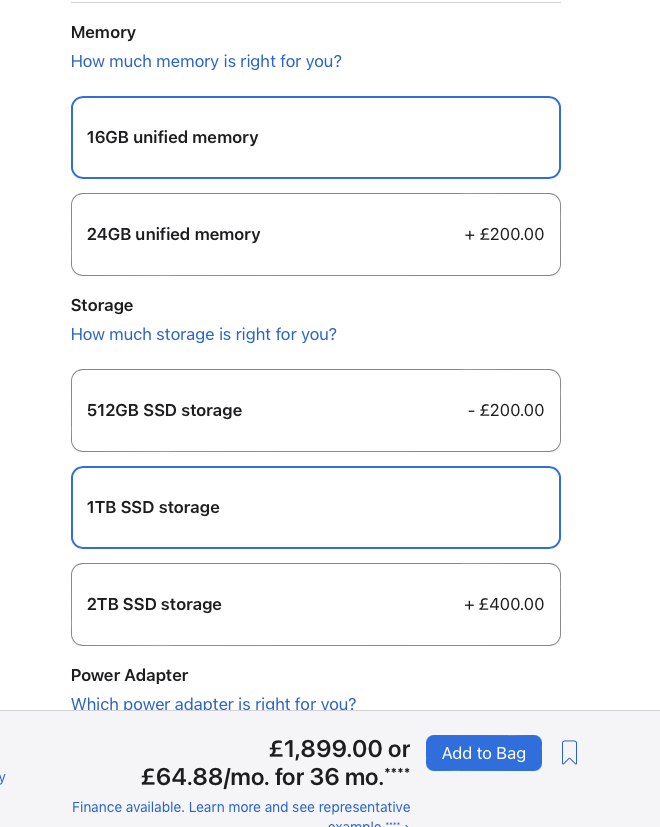Open 'How much memory is right for you?'
The width and height of the screenshot is (660, 827).
point(206,62)
